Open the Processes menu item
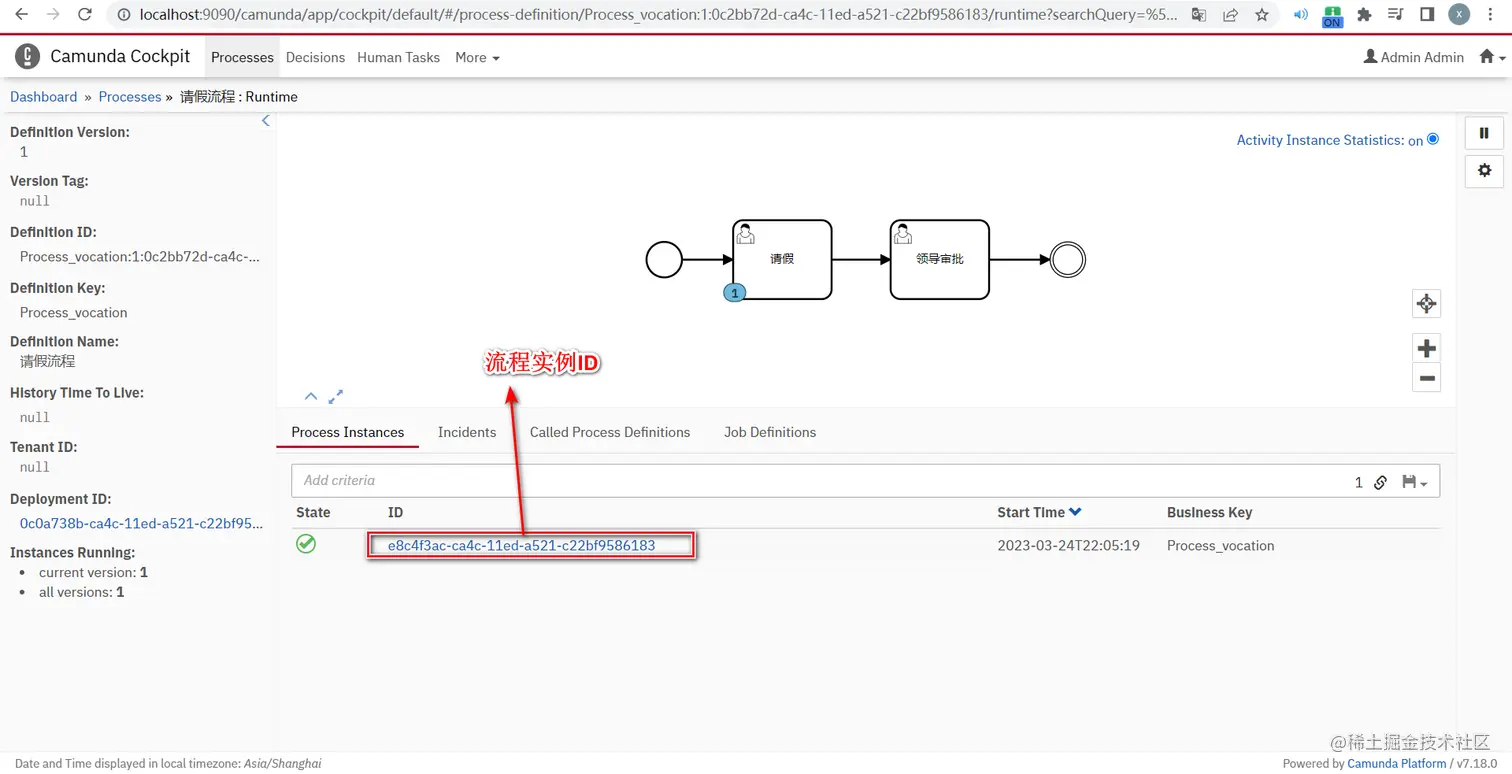 242,57
